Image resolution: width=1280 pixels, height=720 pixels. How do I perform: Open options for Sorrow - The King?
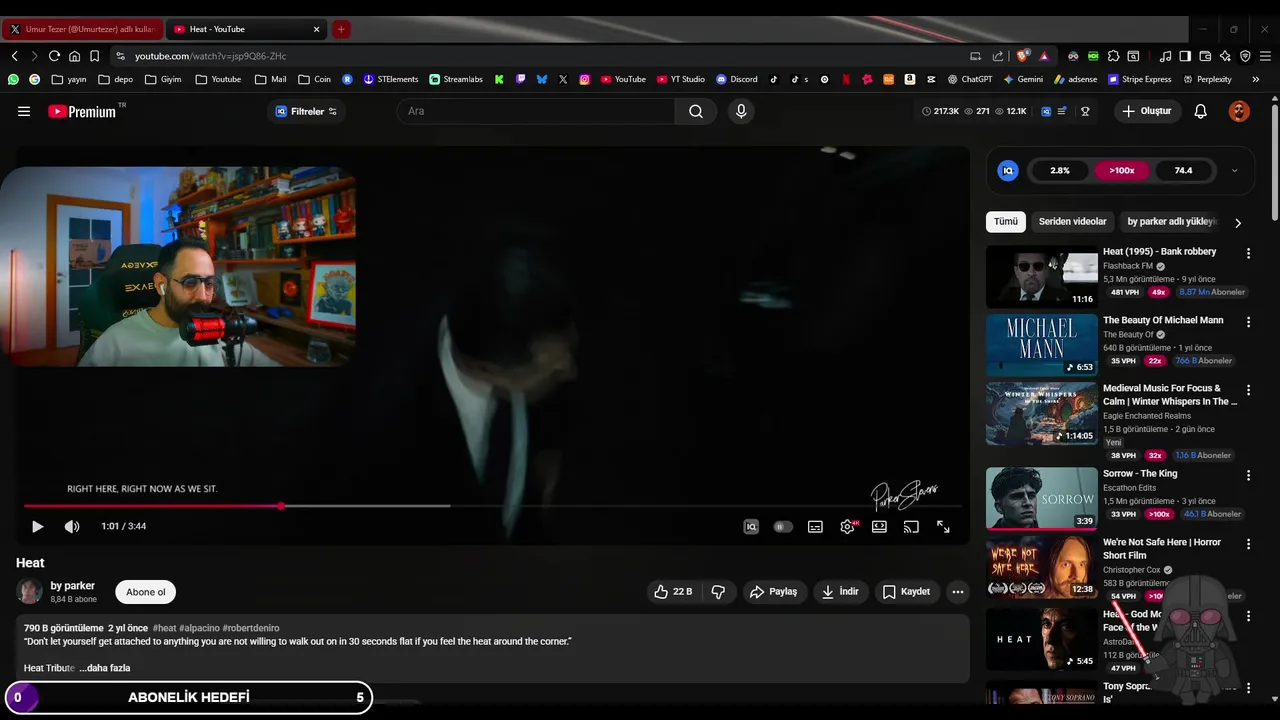[x=1248, y=476]
